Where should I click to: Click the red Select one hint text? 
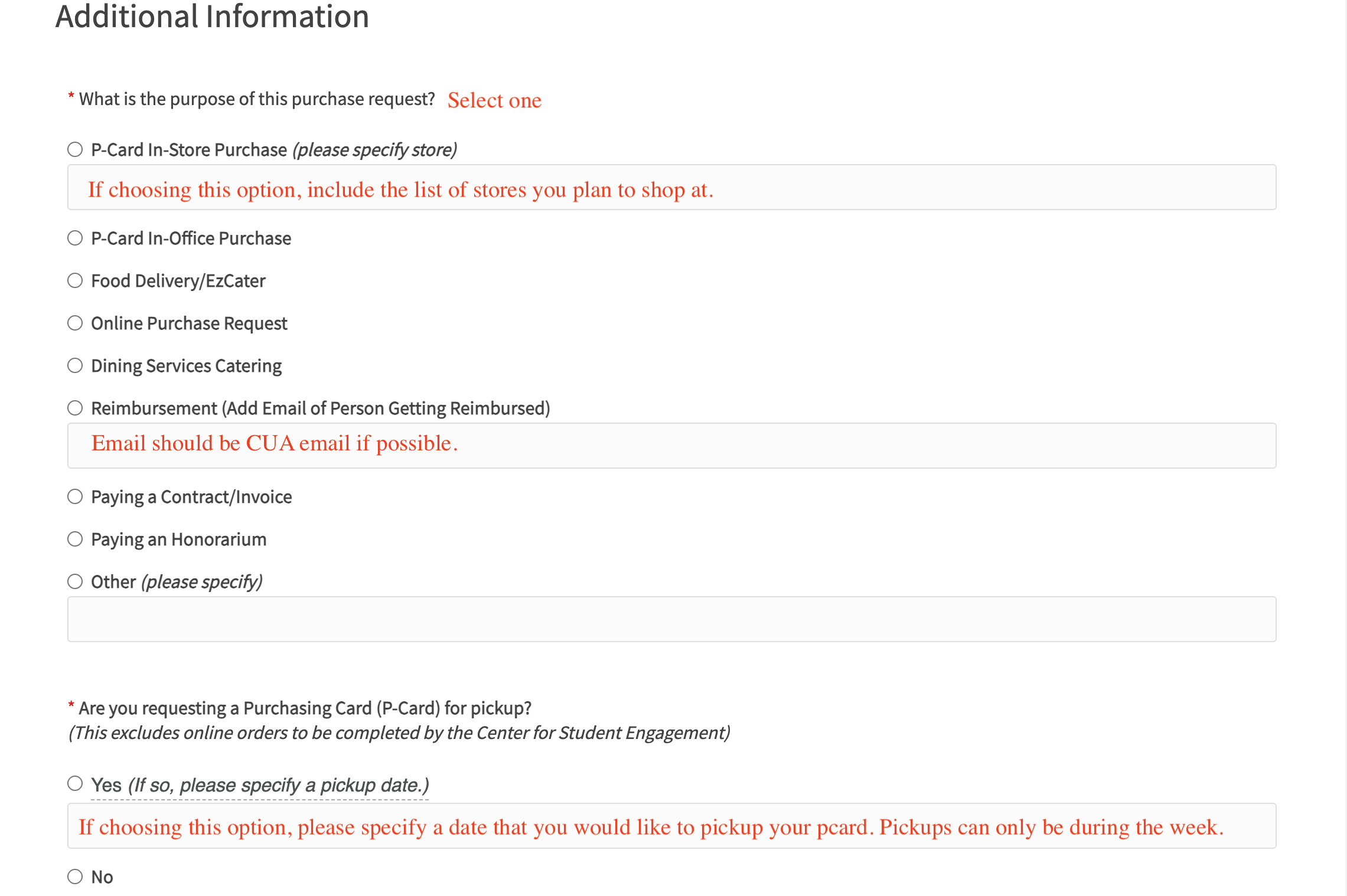pos(495,100)
